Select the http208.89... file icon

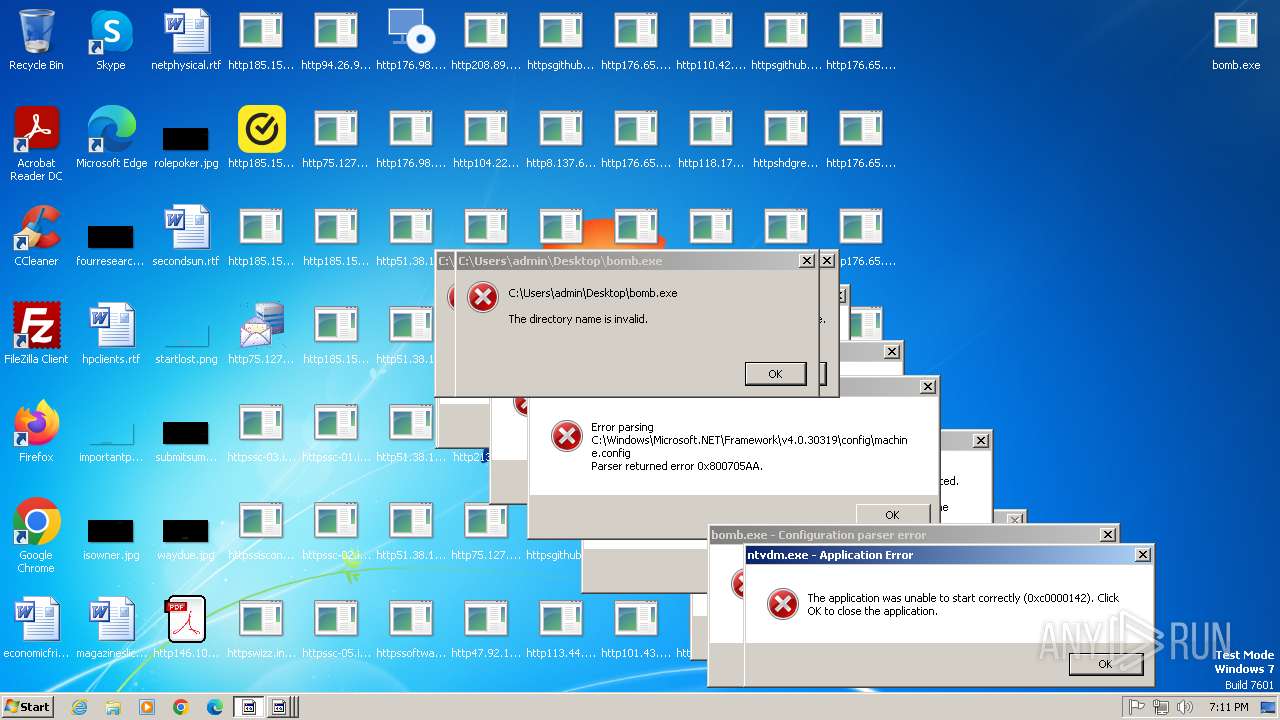486,40
